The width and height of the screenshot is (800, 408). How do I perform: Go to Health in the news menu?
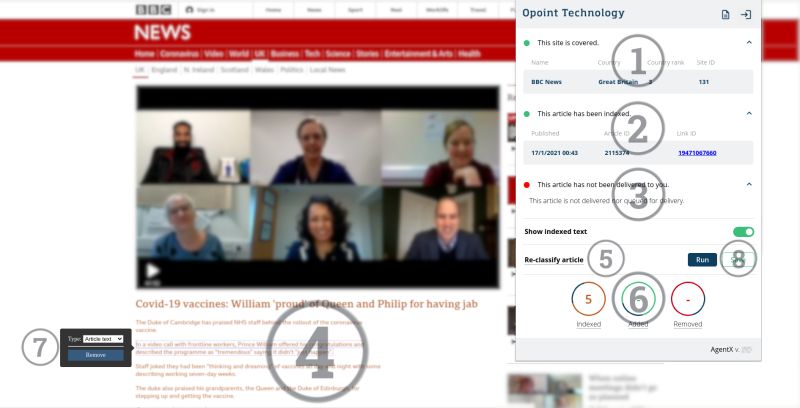coord(469,54)
